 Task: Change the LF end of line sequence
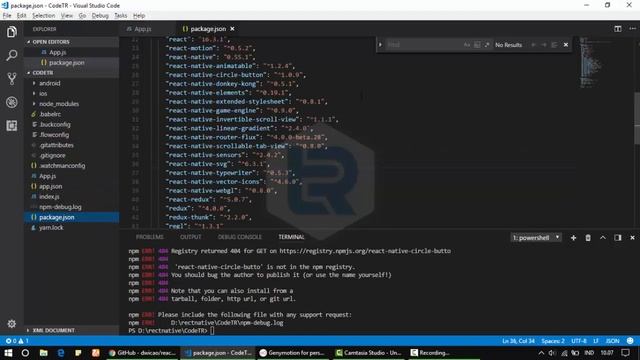click(596, 341)
